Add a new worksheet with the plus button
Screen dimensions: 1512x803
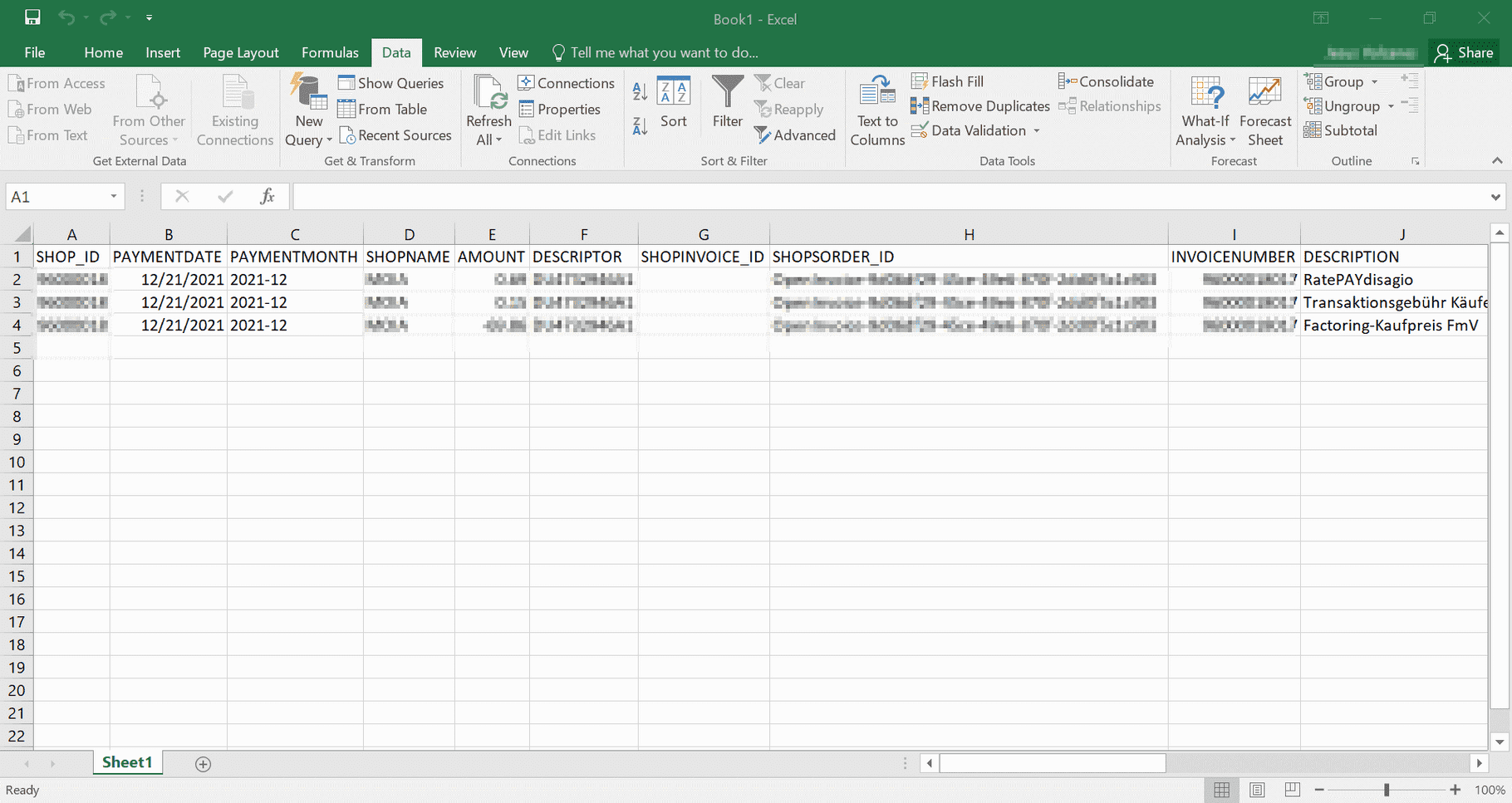click(203, 763)
